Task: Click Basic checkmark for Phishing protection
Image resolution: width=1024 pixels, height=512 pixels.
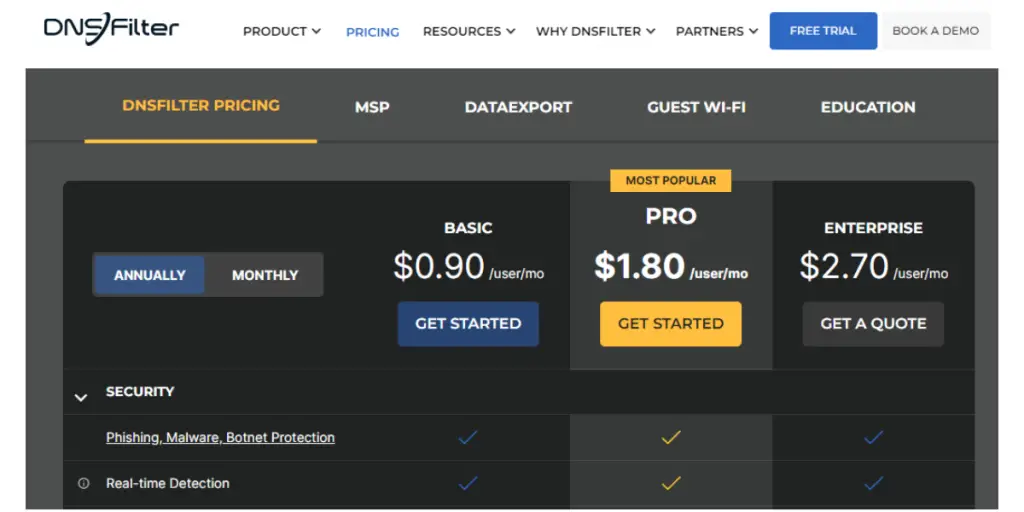Action: 468,437
